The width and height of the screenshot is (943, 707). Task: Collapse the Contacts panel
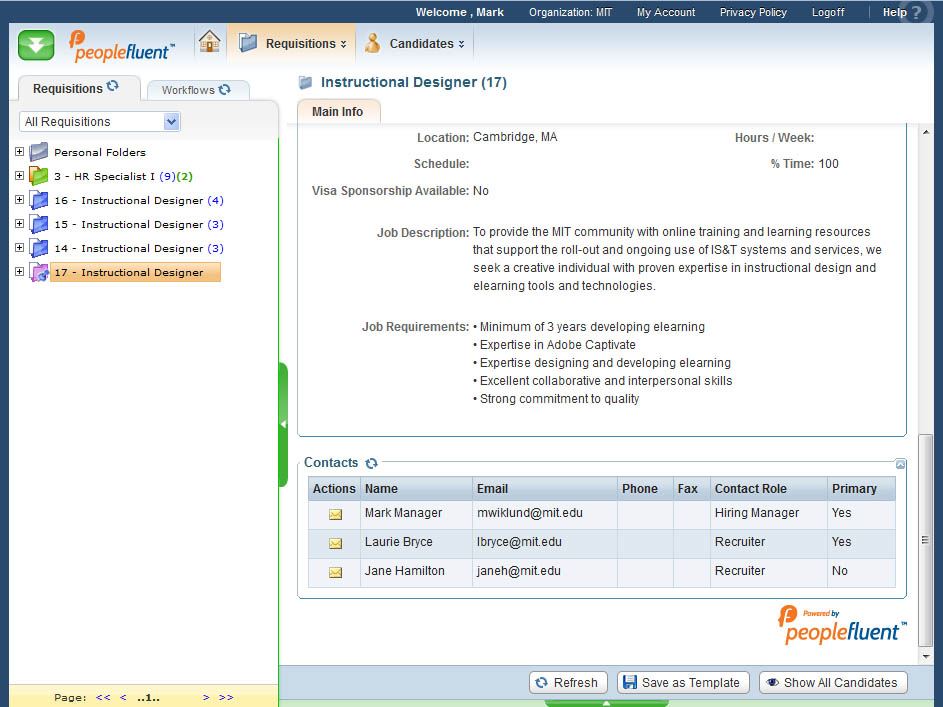(900, 464)
